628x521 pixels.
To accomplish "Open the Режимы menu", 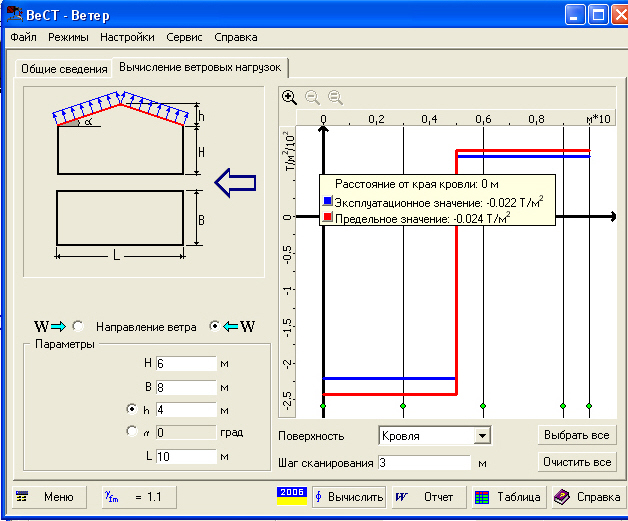I will click(68, 37).
